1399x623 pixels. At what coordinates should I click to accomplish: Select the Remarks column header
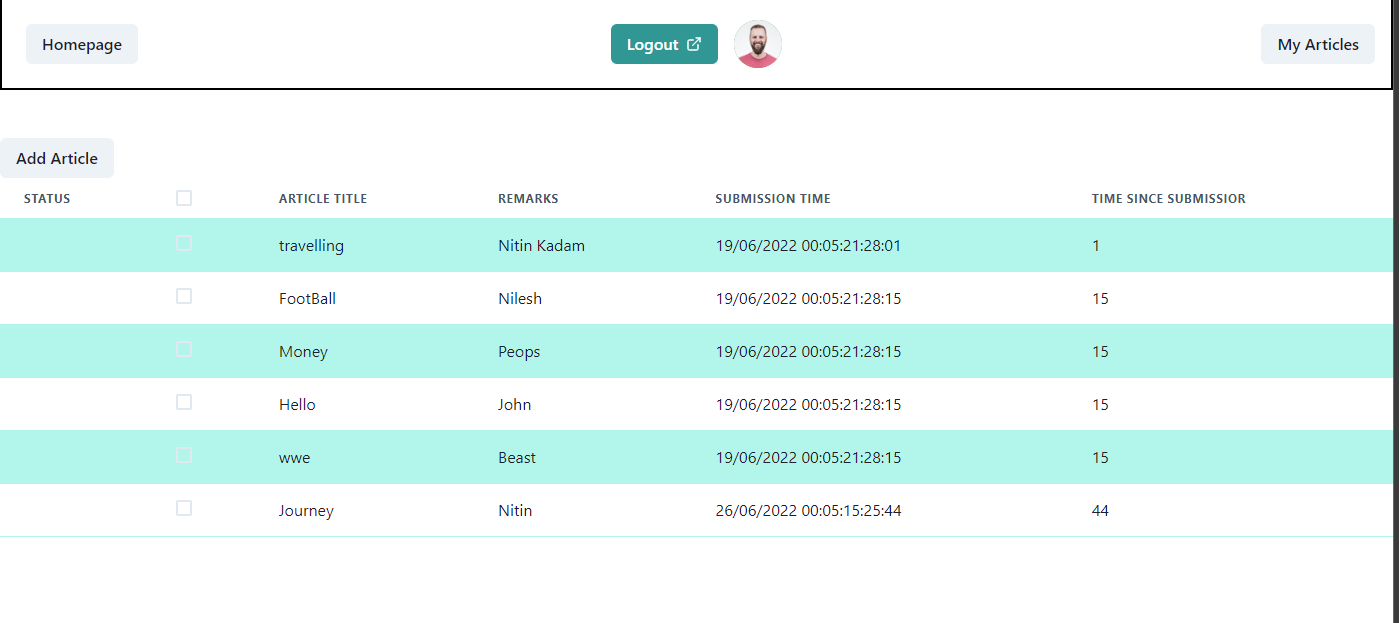coord(528,199)
